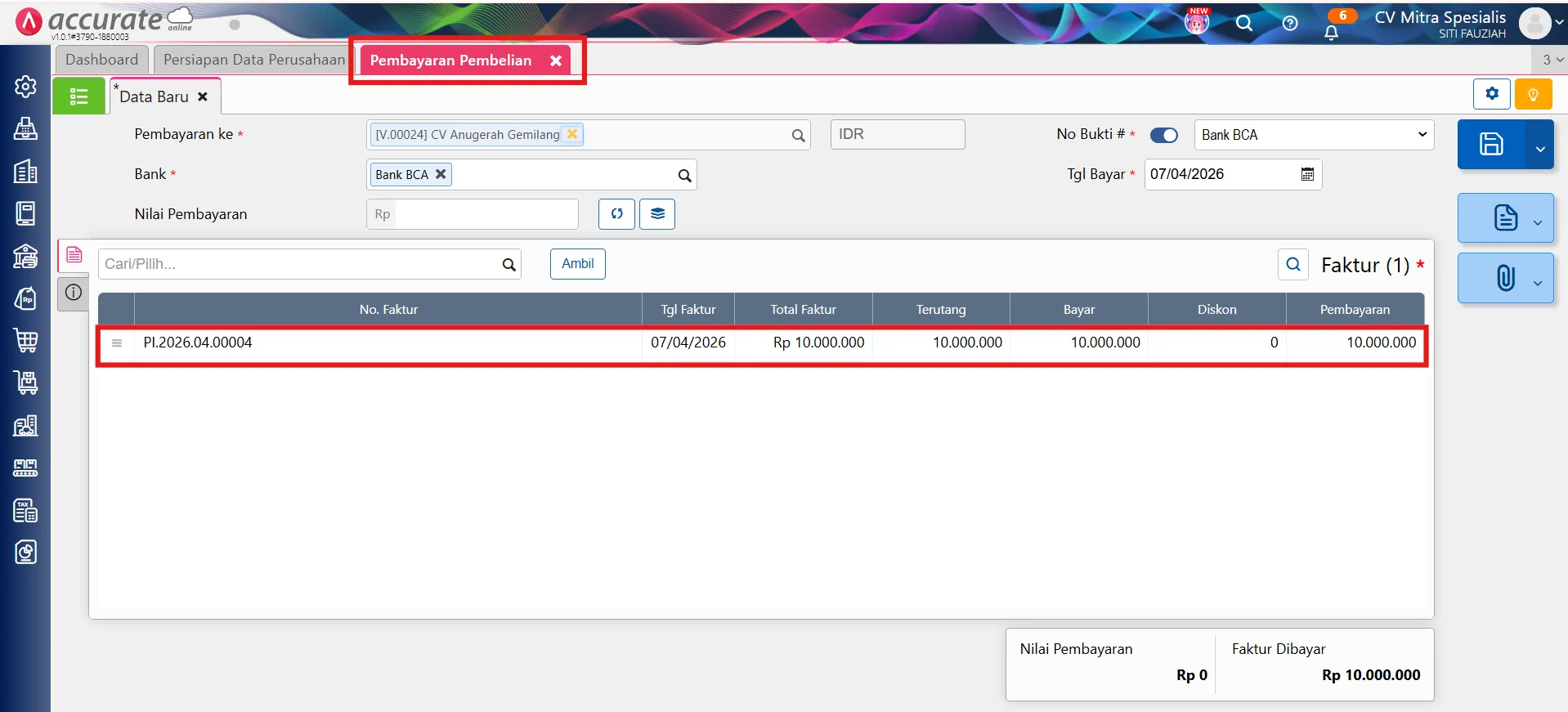The image size is (1568, 712).
Task: Click the user avatar in header
Action: (x=1534, y=23)
